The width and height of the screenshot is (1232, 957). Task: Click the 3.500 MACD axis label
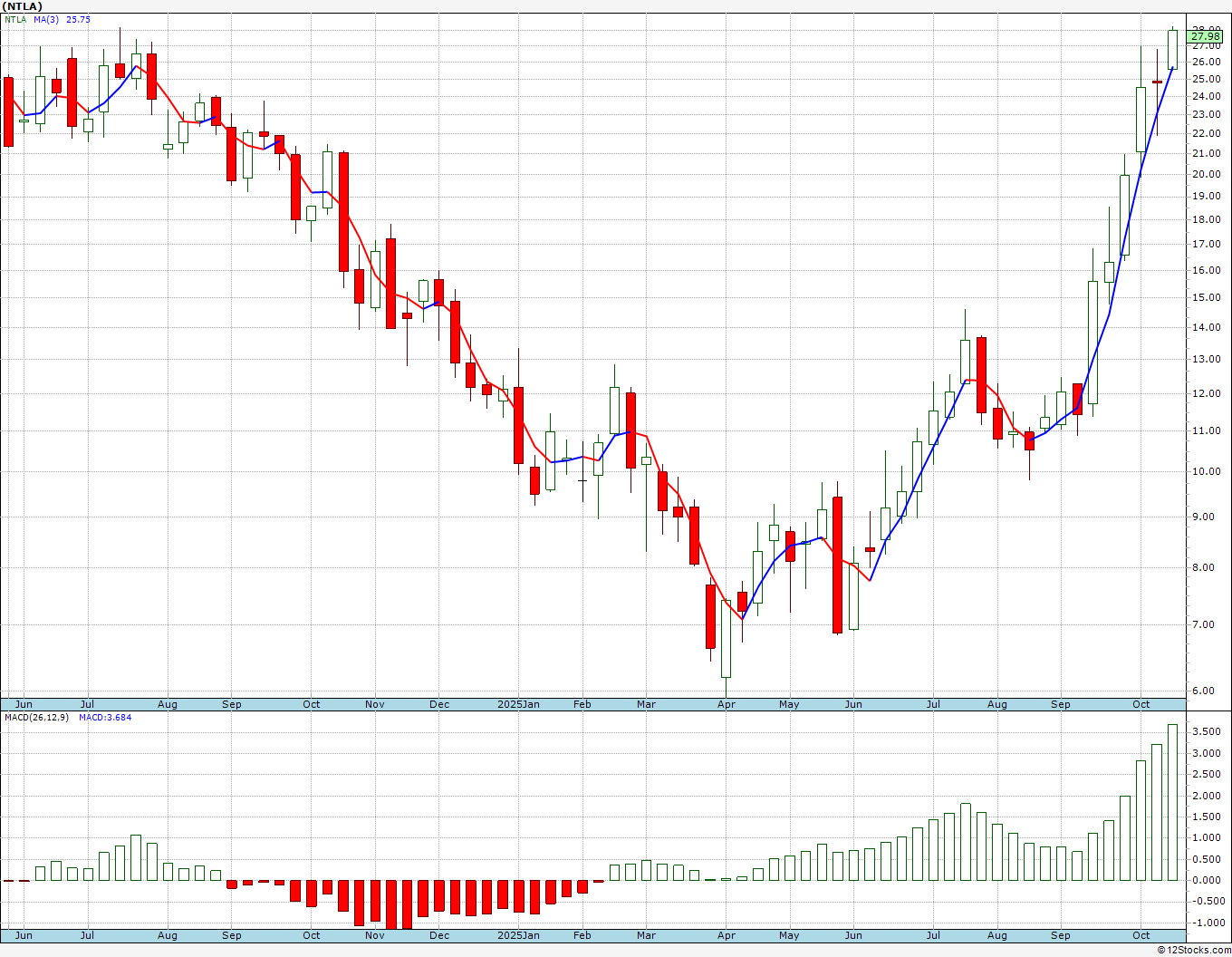point(1206,731)
